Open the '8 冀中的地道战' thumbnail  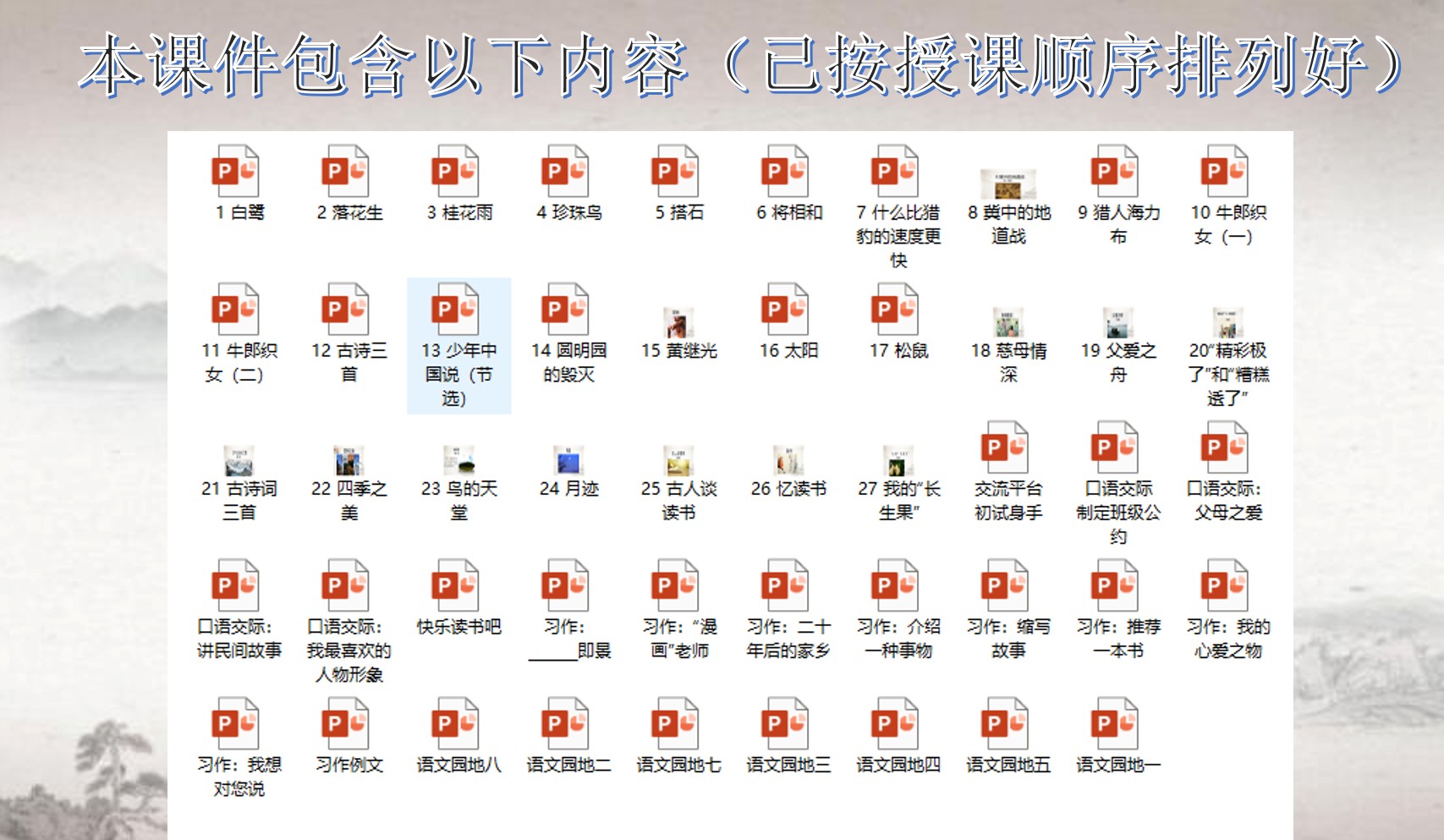point(1008,184)
